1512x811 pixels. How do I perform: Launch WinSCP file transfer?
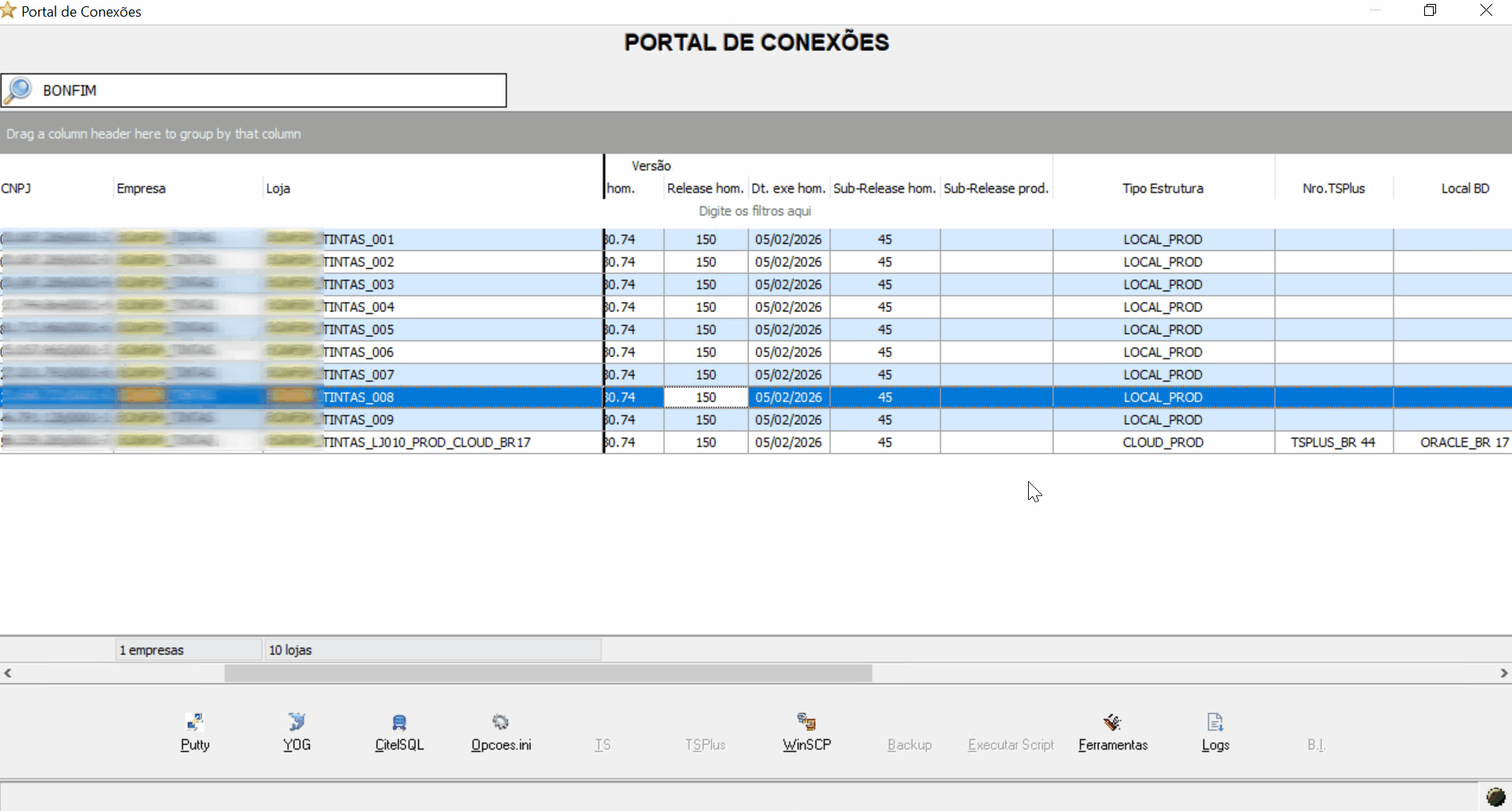click(x=806, y=732)
